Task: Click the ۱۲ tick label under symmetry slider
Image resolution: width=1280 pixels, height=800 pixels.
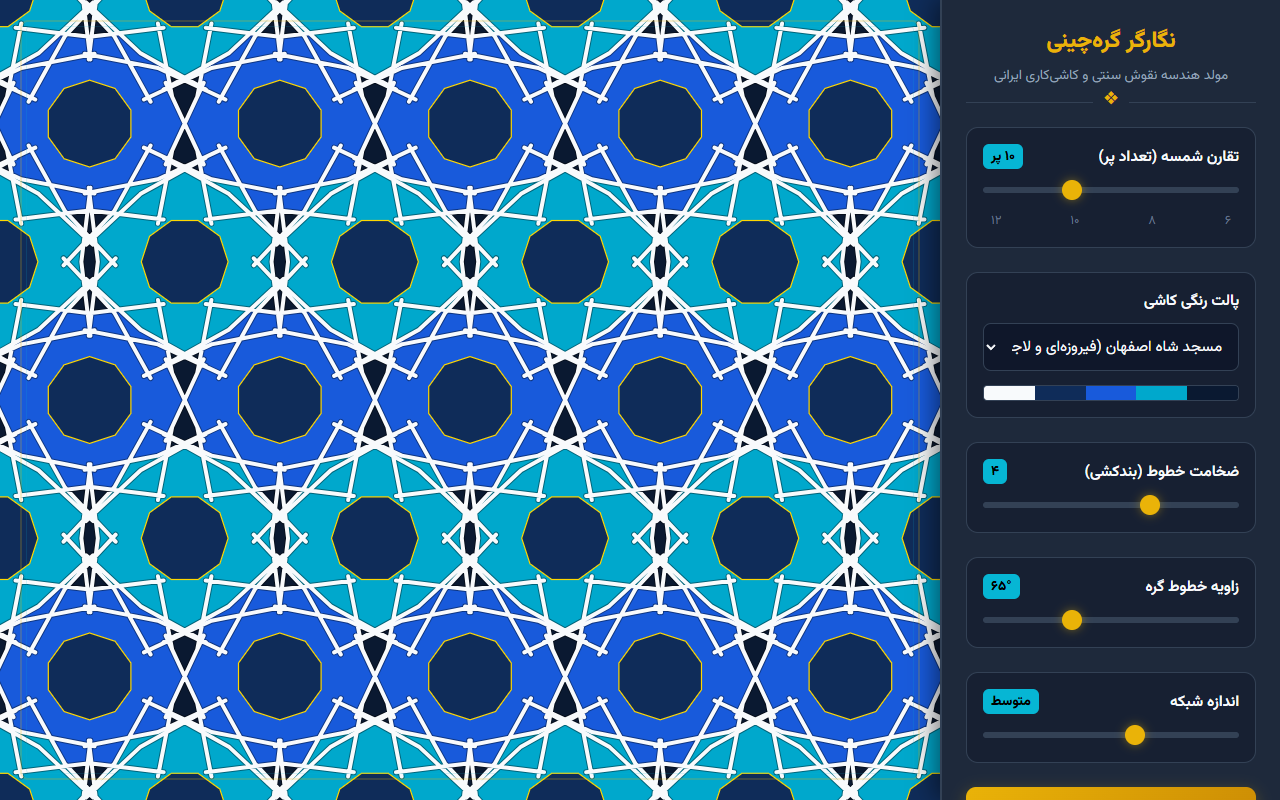Action: pos(996,220)
